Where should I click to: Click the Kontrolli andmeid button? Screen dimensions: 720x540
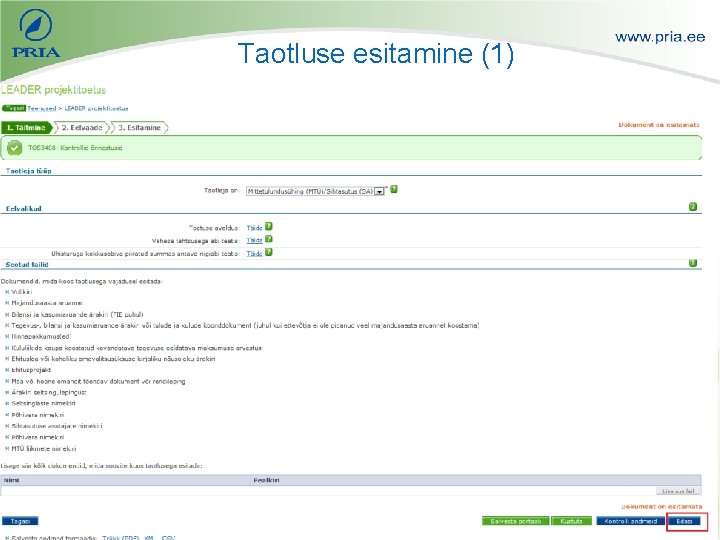(630, 521)
